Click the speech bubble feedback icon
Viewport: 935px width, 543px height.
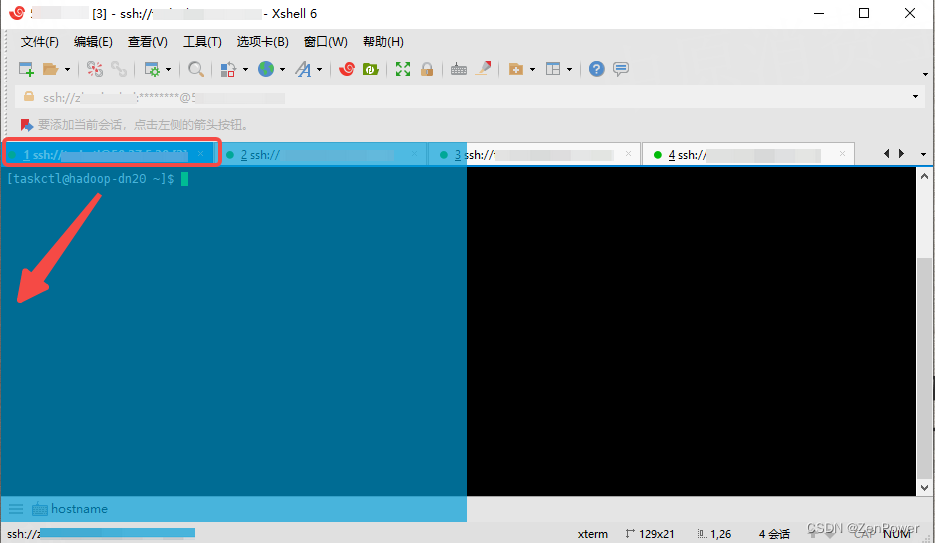[x=621, y=69]
